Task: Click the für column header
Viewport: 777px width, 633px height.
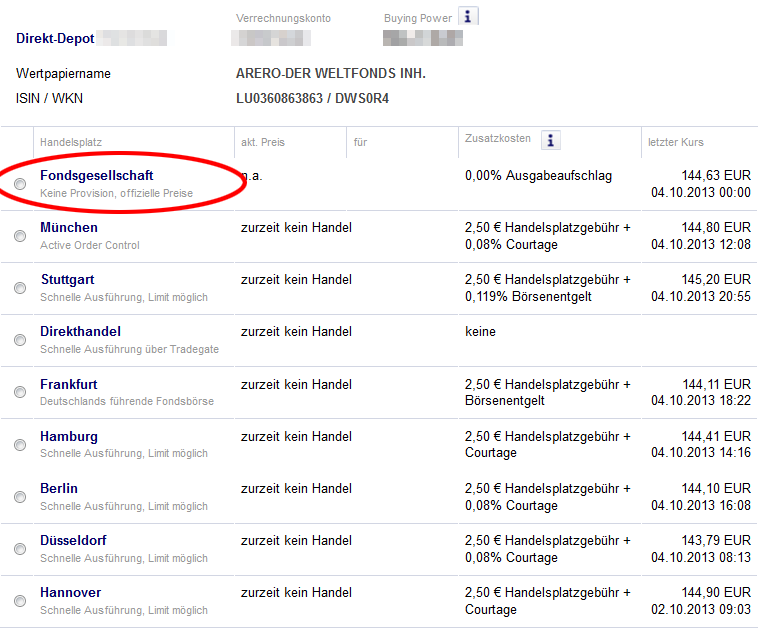Action: coord(360,142)
